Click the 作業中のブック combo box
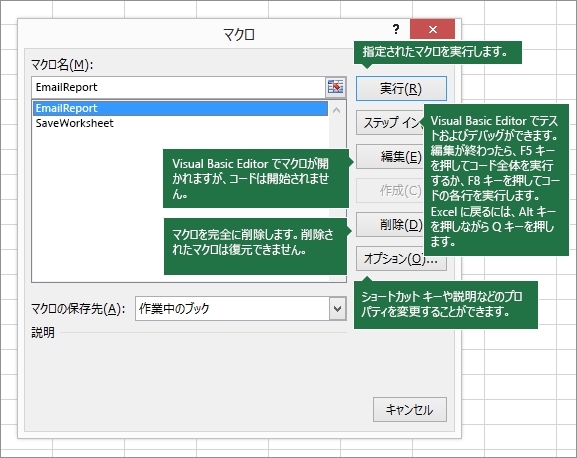Viewport: 577px width, 458px height. pos(241,308)
